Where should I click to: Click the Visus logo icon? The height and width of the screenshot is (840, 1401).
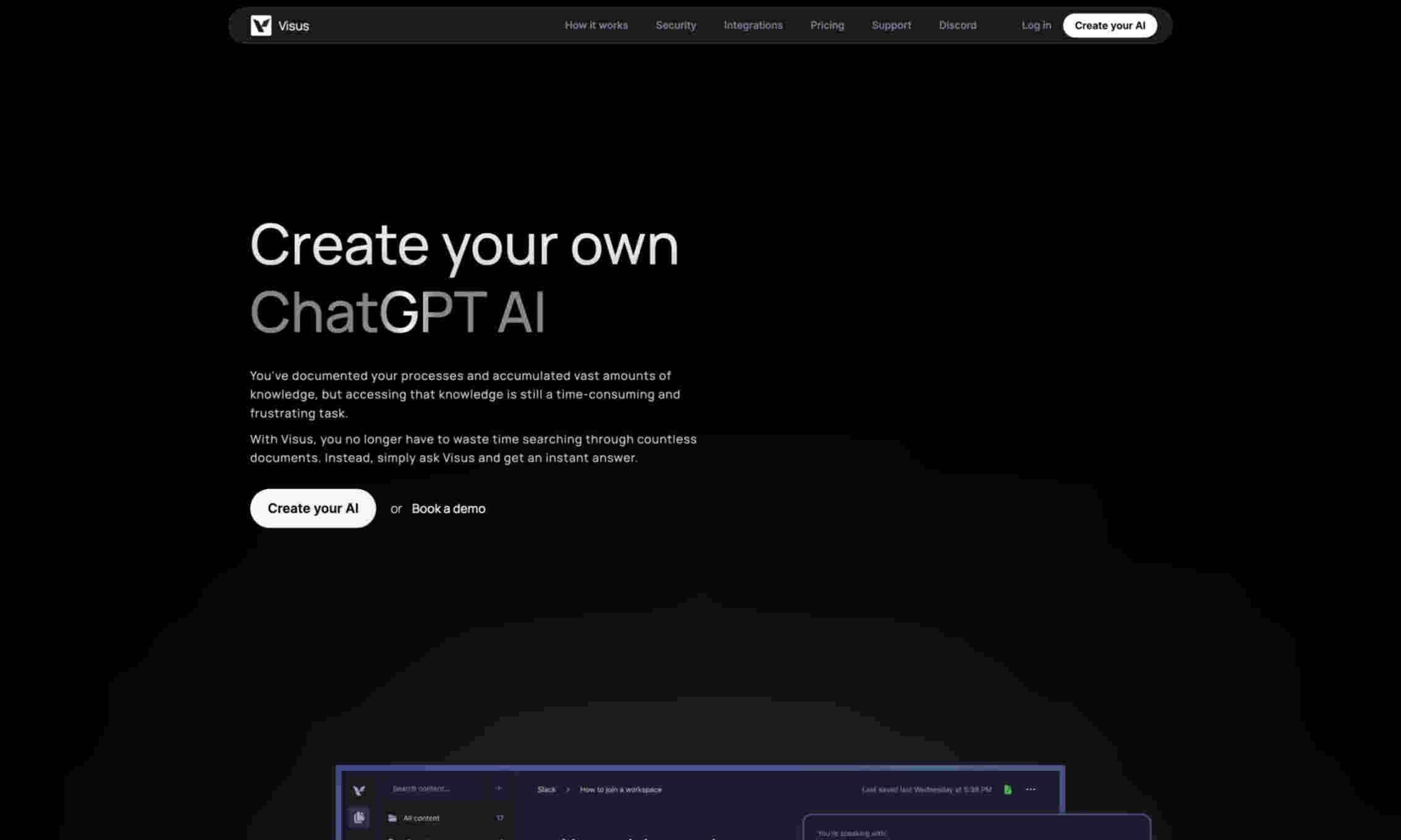[261, 25]
